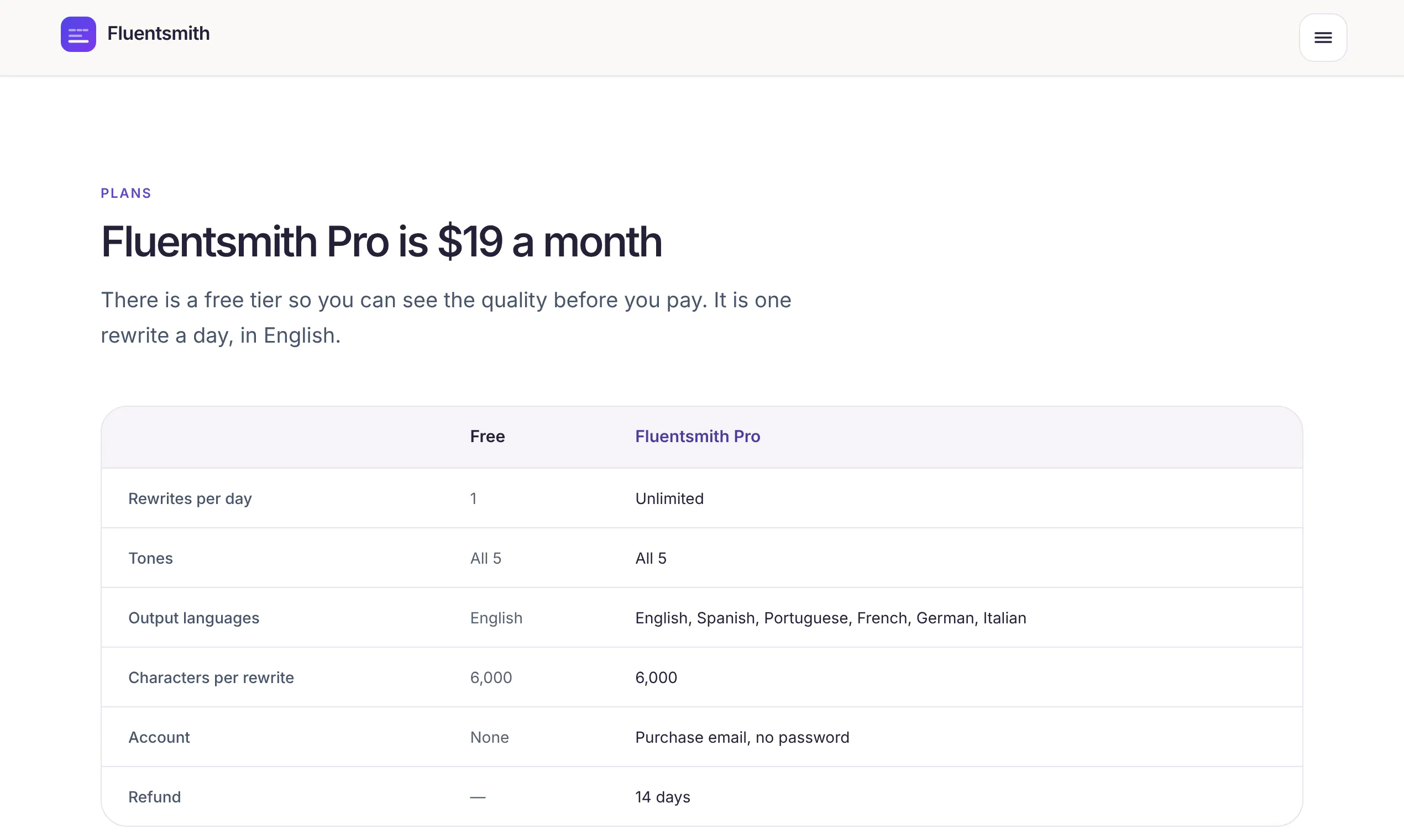Click the purple Fluentsmith logo icon
Image resolution: width=1404 pixels, height=840 pixels.
pyautogui.click(x=78, y=34)
